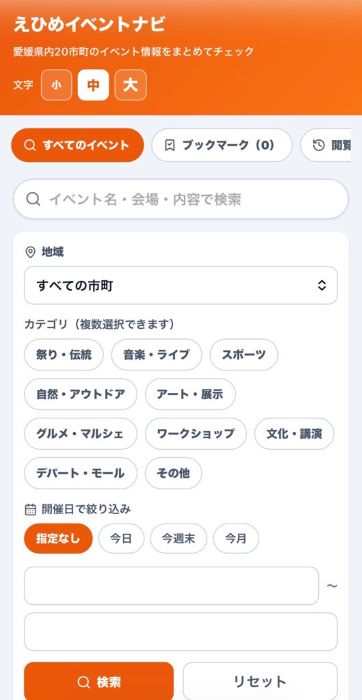
Task: Open the start date picker field
Action: point(171,586)
